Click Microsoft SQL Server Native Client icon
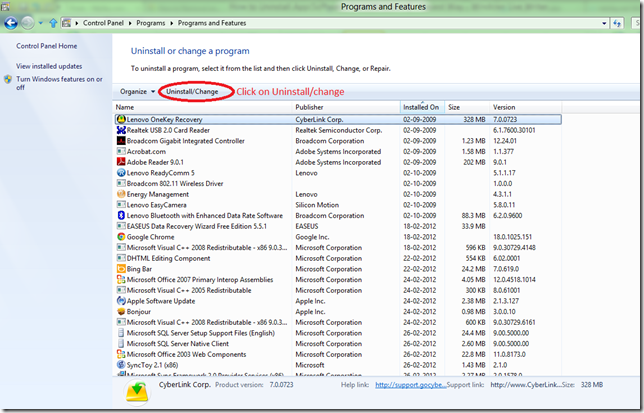This screenshot has width=644, height=413. 121,344
